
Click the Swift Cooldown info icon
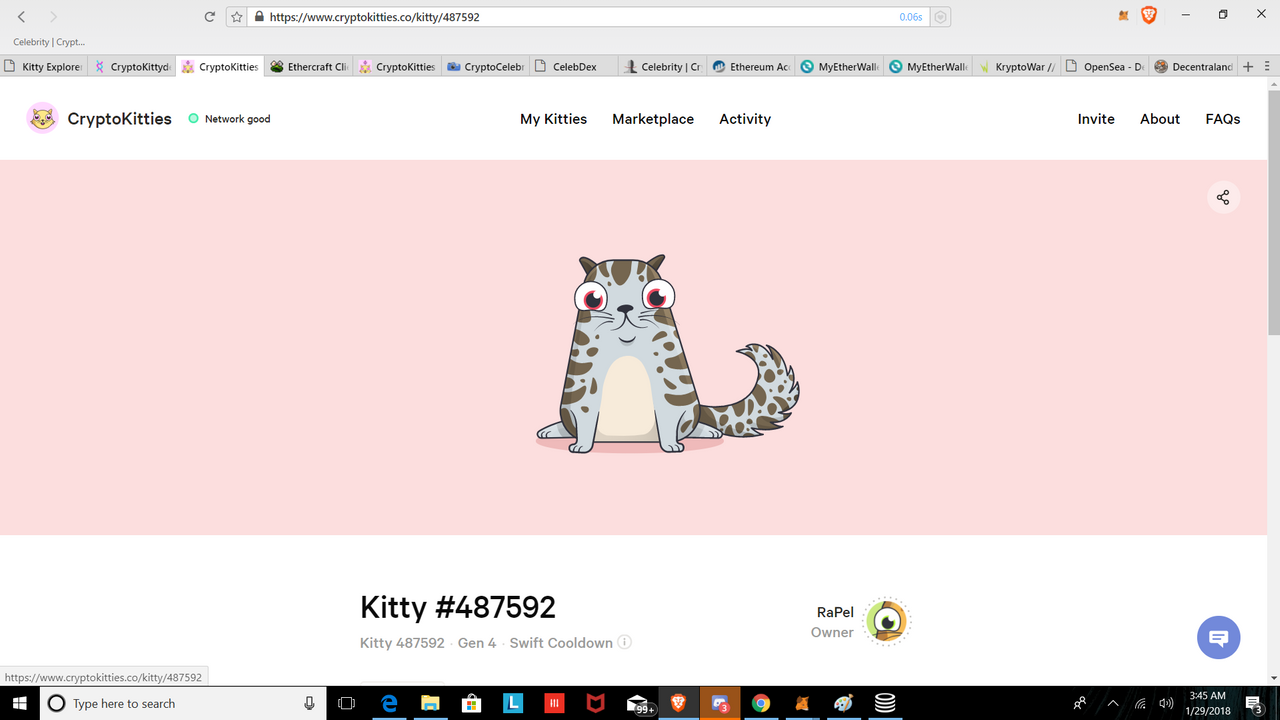(624, 642)
